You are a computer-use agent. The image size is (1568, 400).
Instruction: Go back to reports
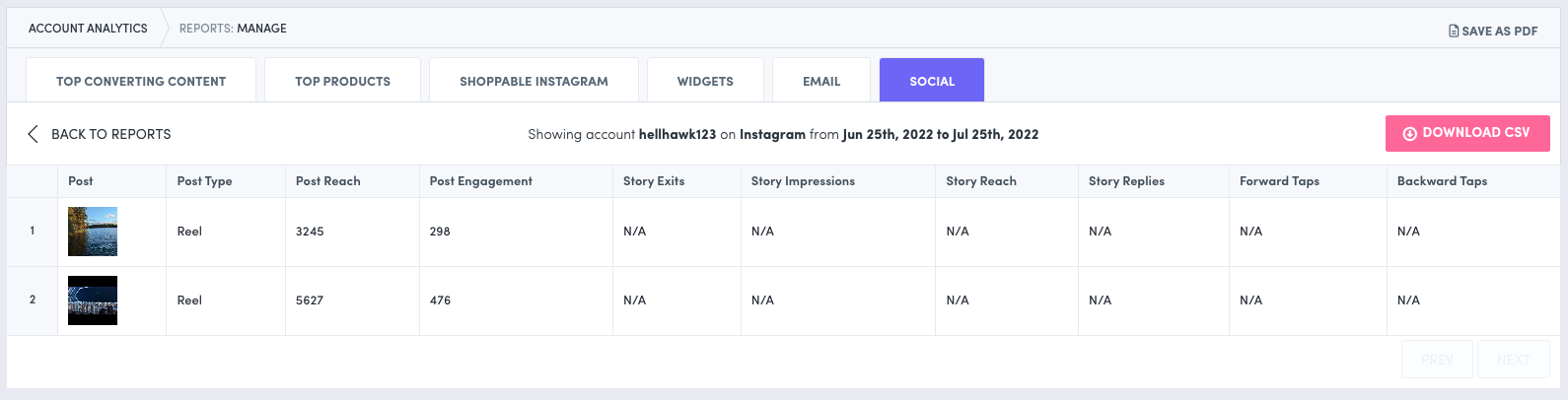coord(110,134)
